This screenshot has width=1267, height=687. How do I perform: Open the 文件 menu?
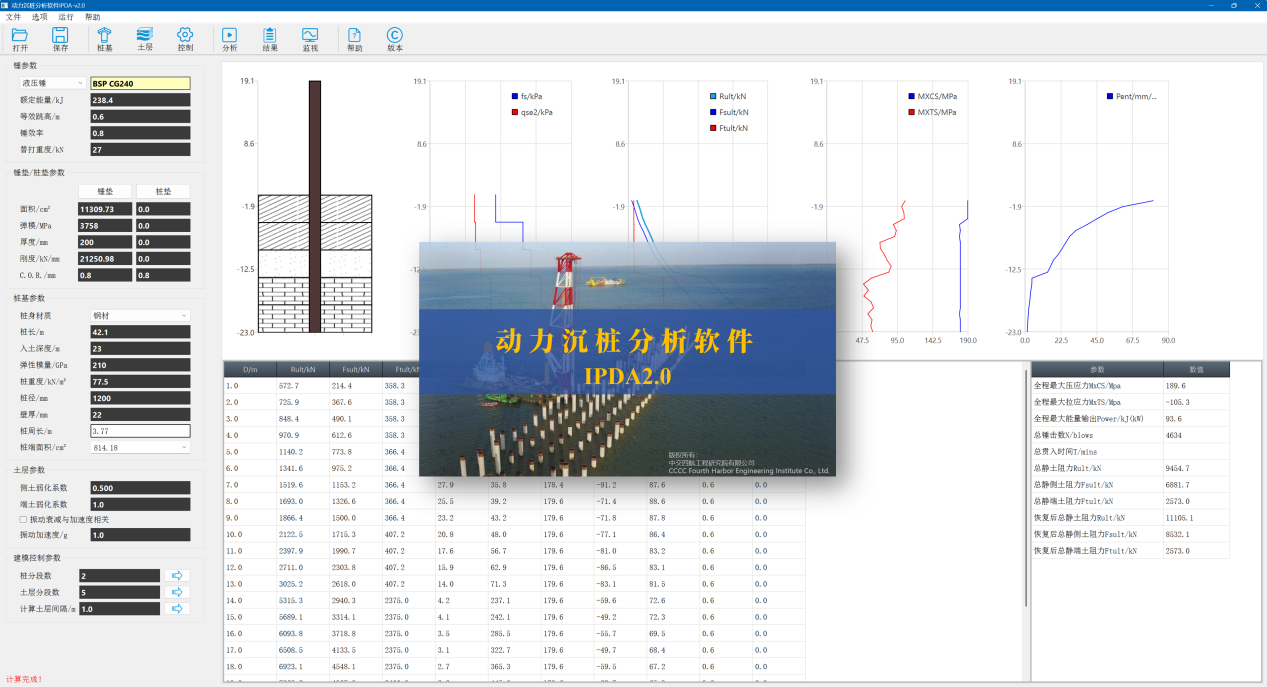(x=13, y=17)
